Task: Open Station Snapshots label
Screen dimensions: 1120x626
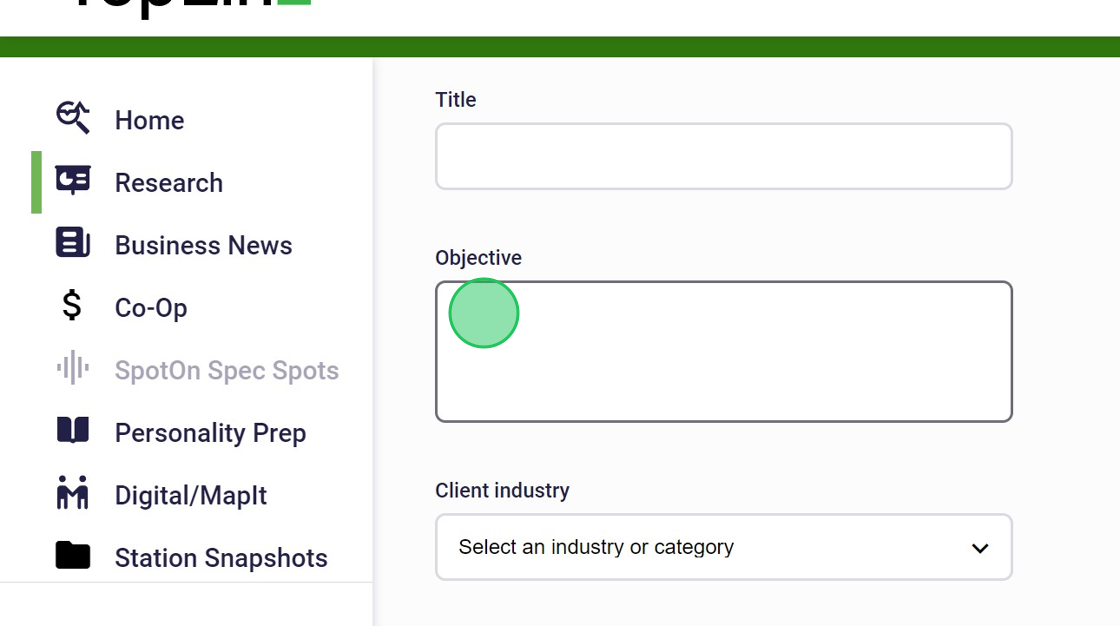Action: (221, 558)
